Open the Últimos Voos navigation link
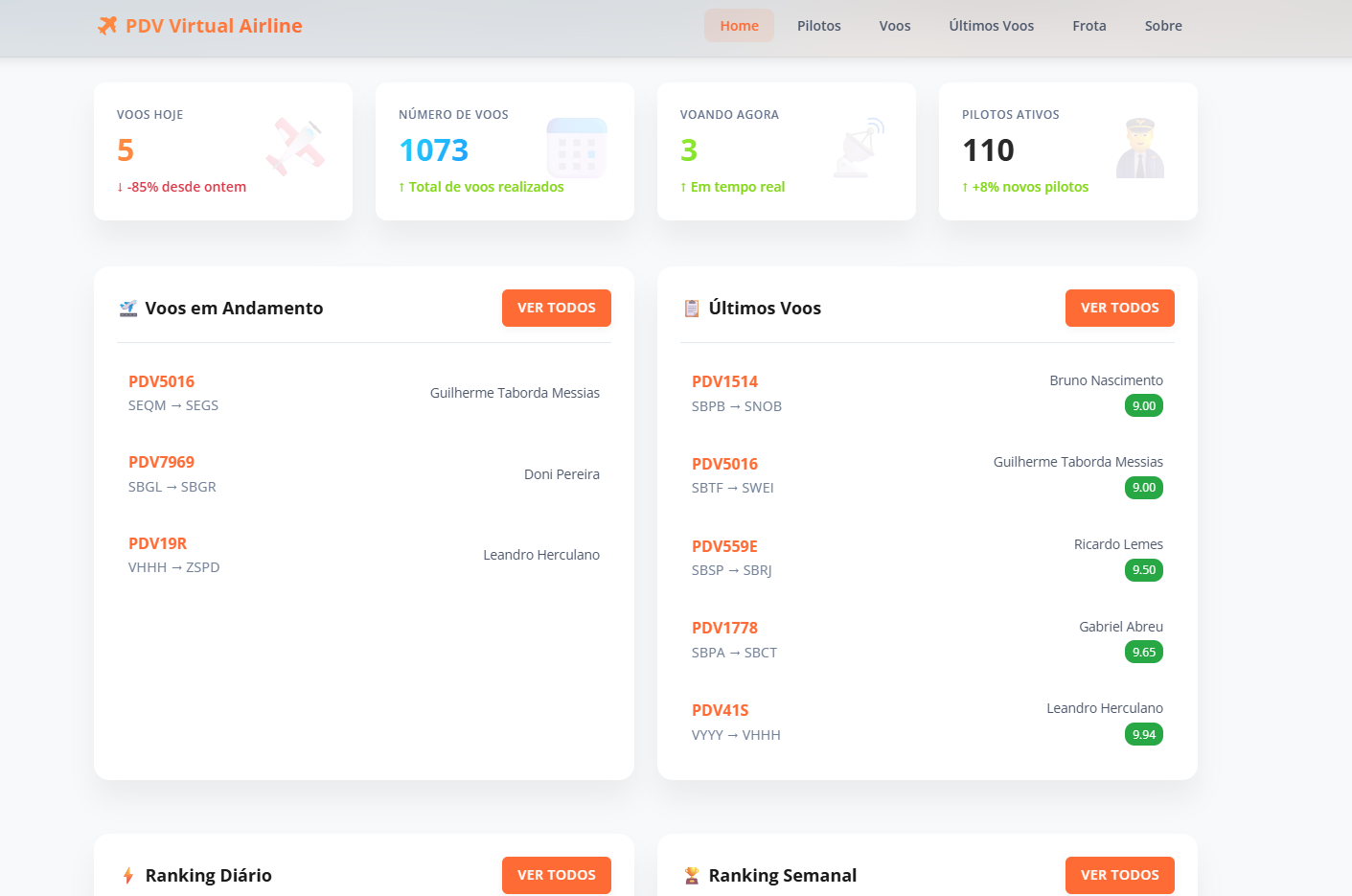The image size is (1352, 896). 991,26
